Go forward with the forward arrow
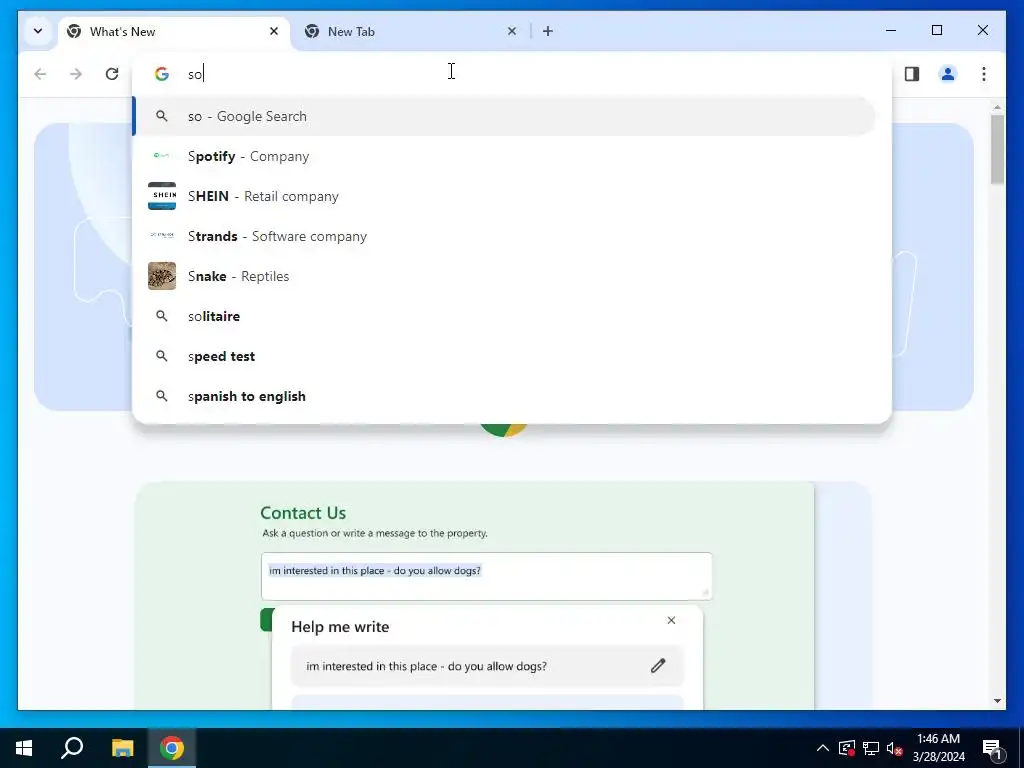The width and height of the screenshot is (1024, 768). [x=76, y=74]
